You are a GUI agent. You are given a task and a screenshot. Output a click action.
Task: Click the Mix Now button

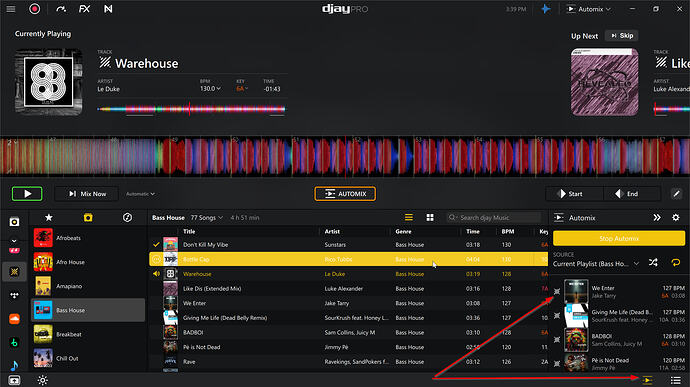[x=87, y=194]
